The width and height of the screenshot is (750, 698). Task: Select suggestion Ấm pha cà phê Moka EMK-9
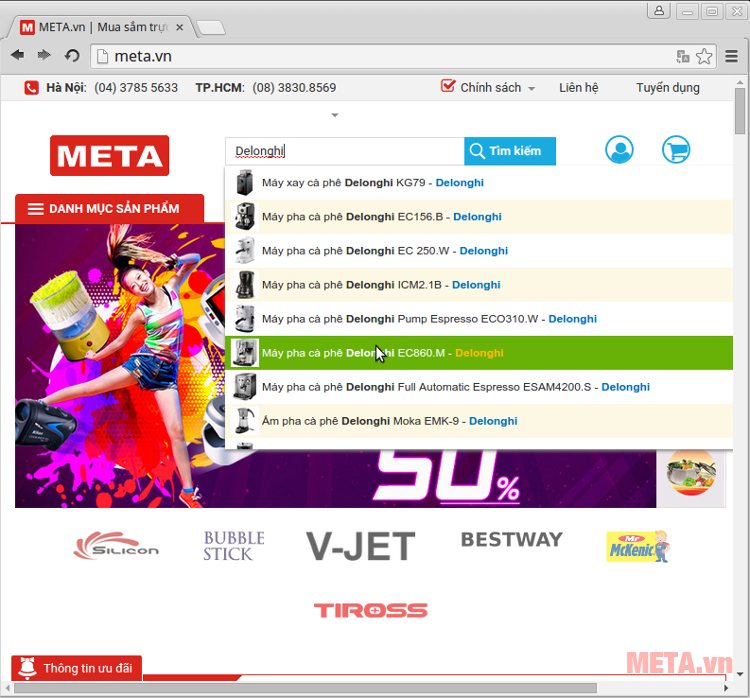479,421
